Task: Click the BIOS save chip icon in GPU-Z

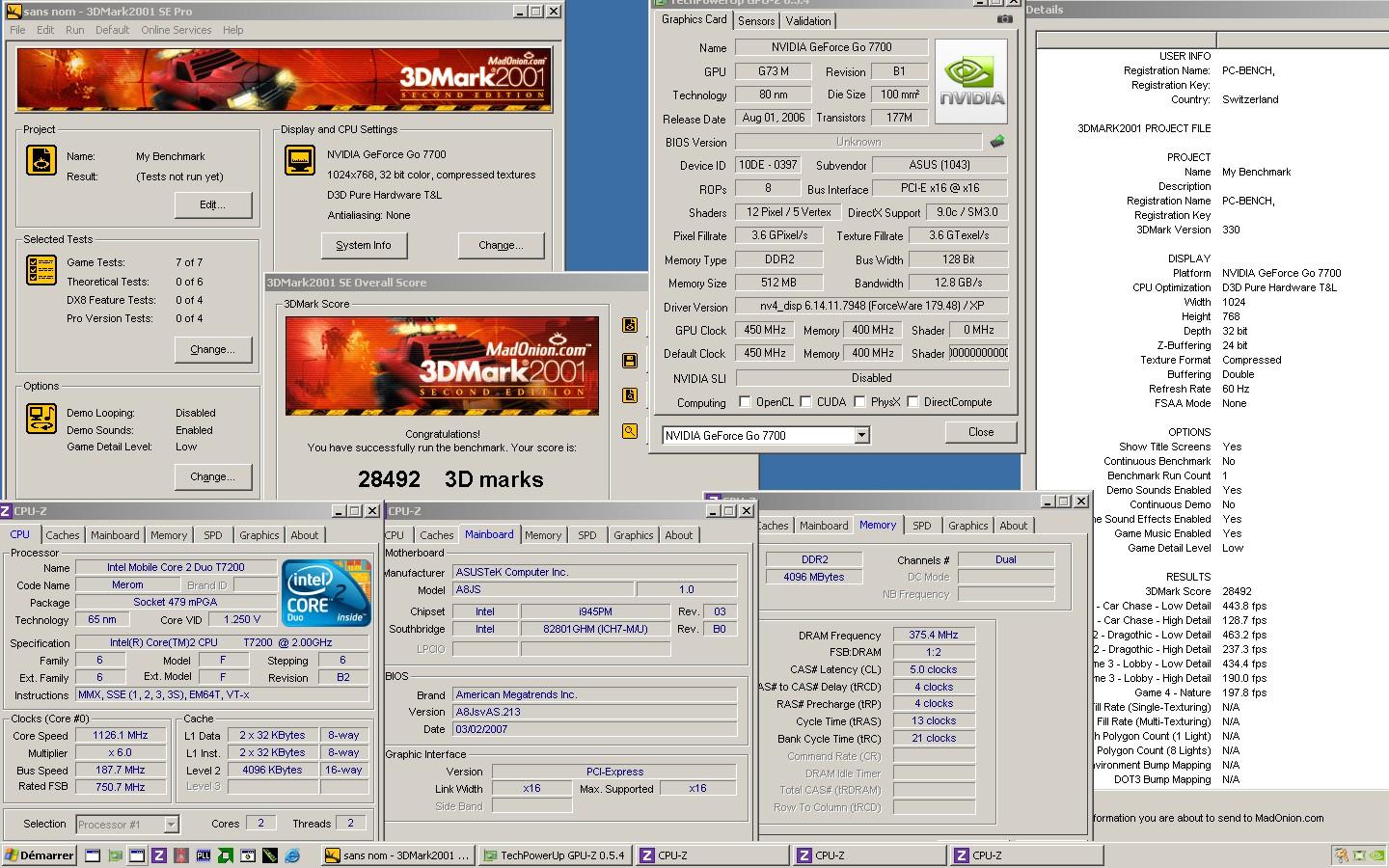Action: tap(997, 141)
